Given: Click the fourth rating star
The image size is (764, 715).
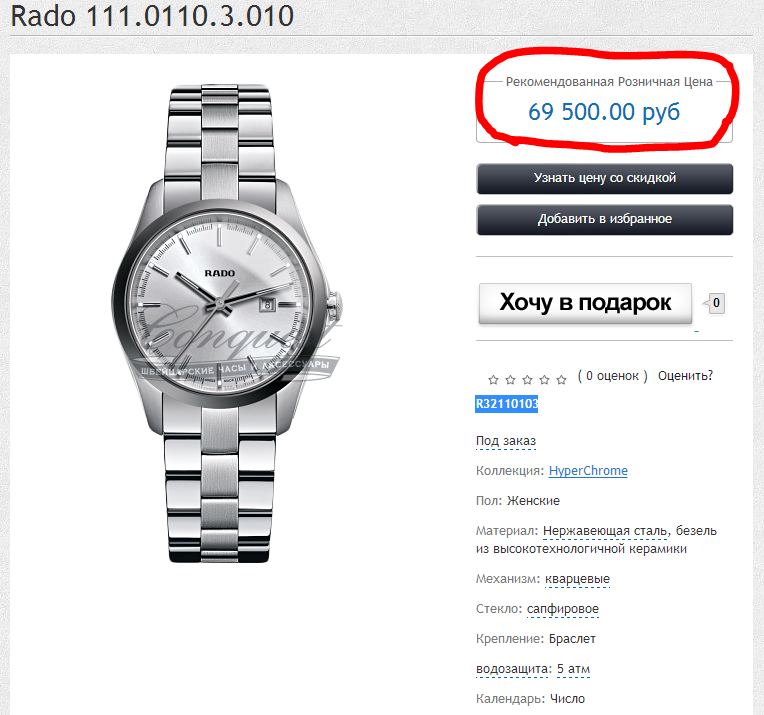Looking at the screenshot, I should point(544,379).
